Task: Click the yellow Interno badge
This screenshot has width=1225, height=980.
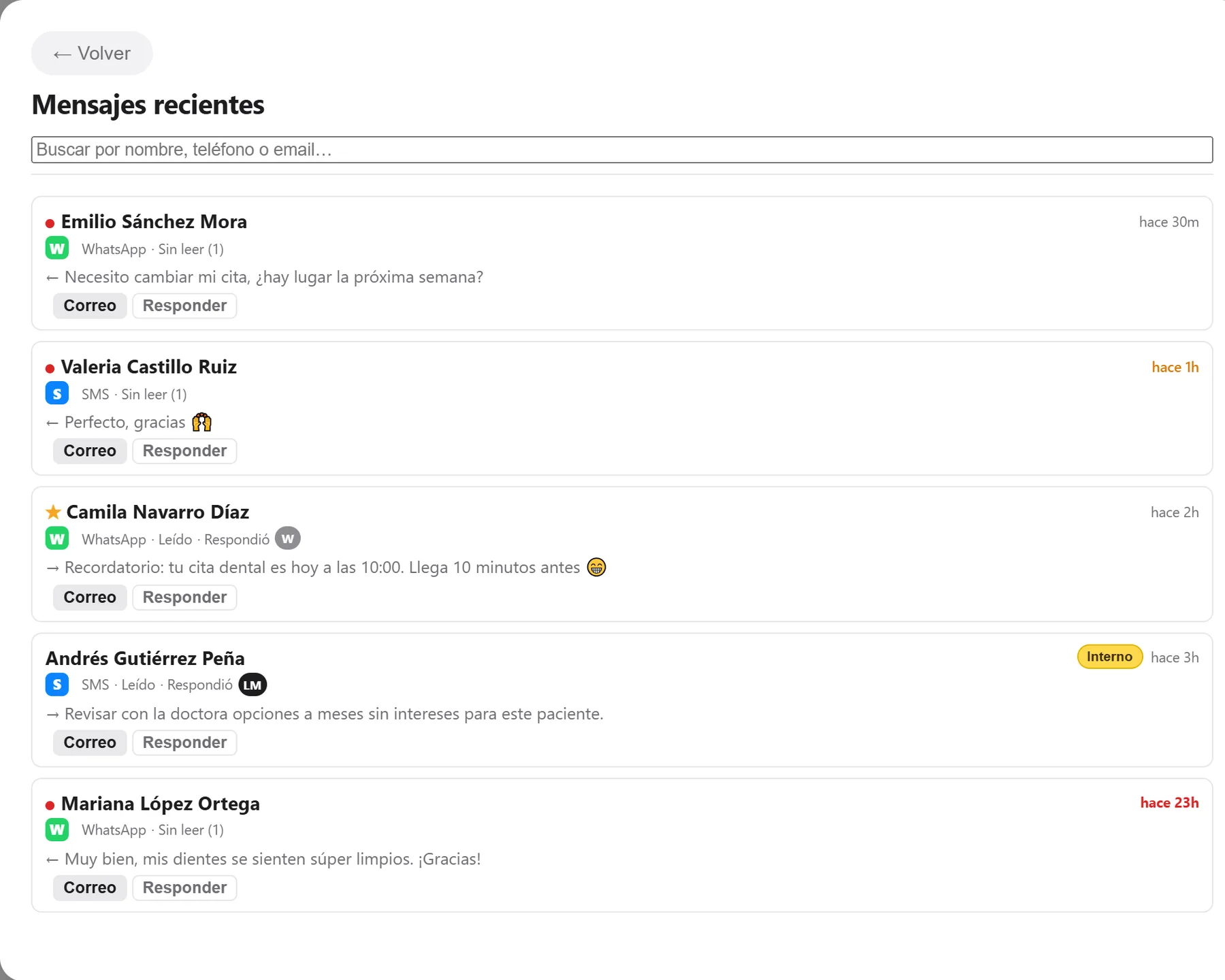Action: point(1109,657)
